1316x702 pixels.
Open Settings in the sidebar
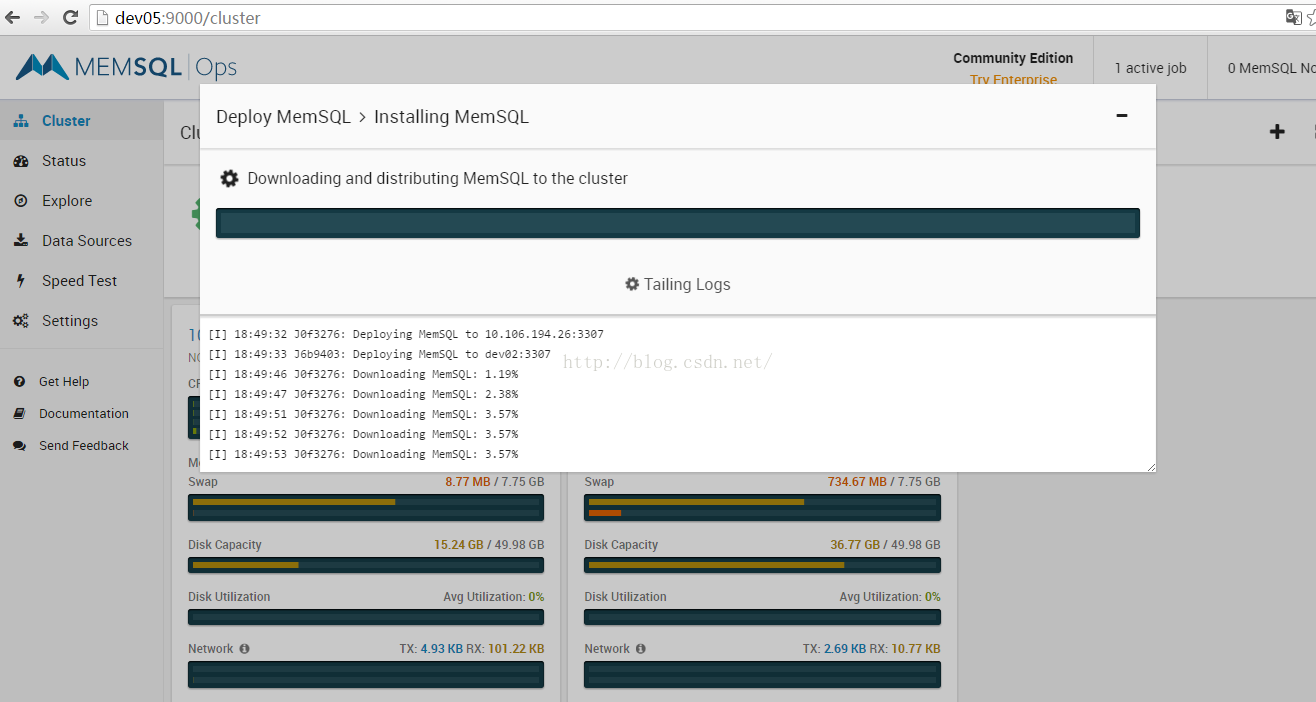82,320
